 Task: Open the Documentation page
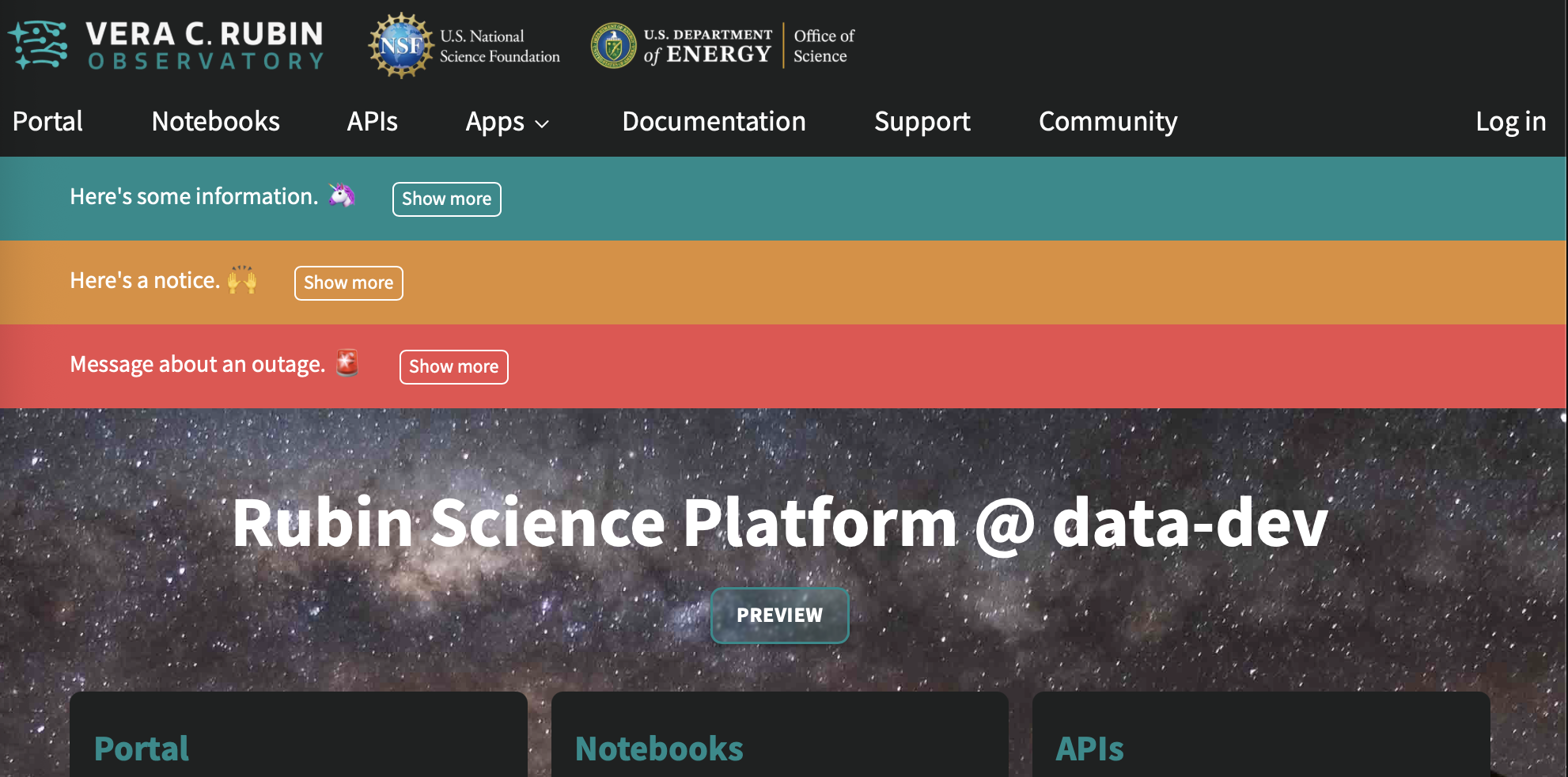point(714,122)
